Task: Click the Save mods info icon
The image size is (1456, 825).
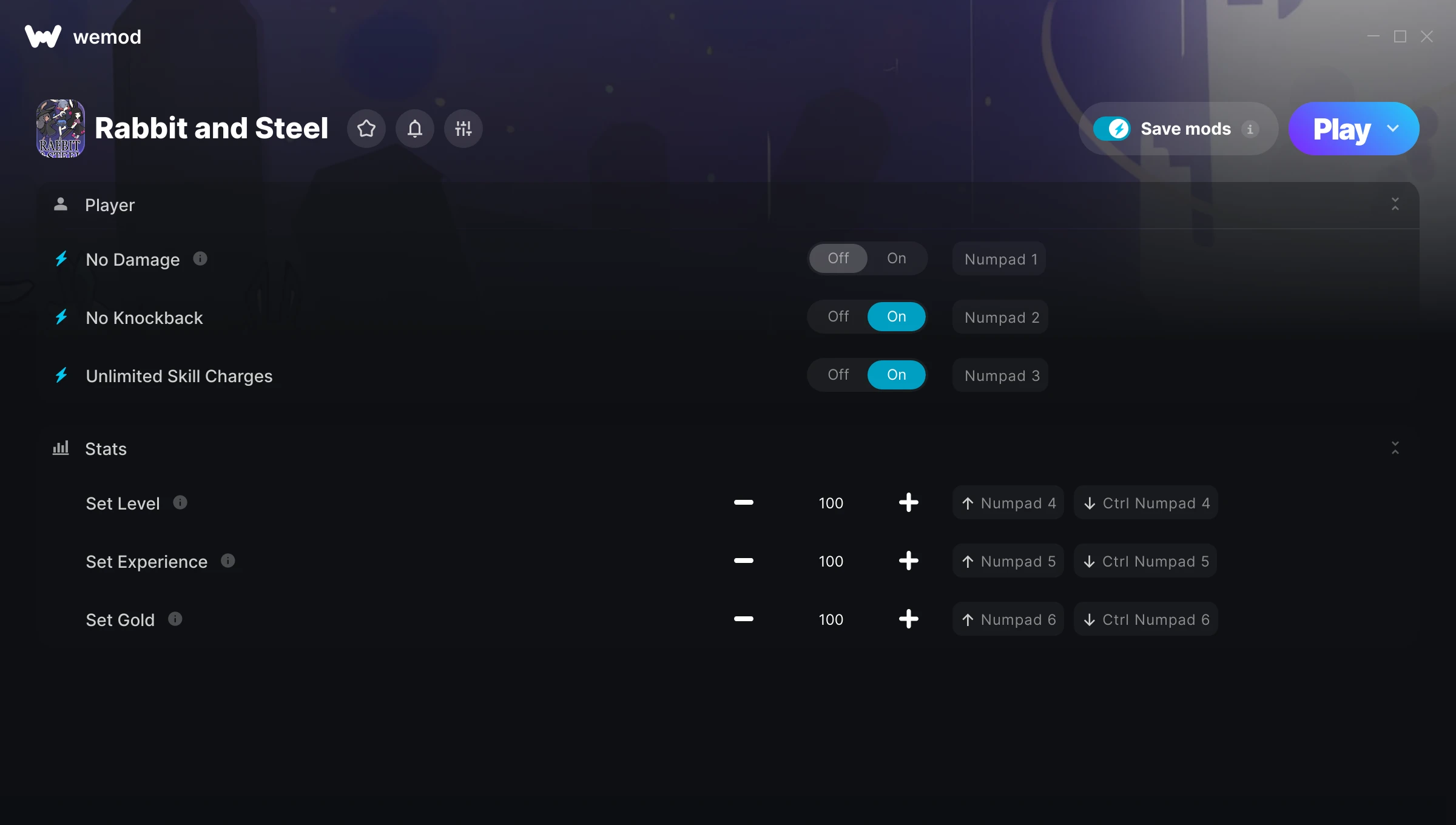Action: tap(1250, 129)
